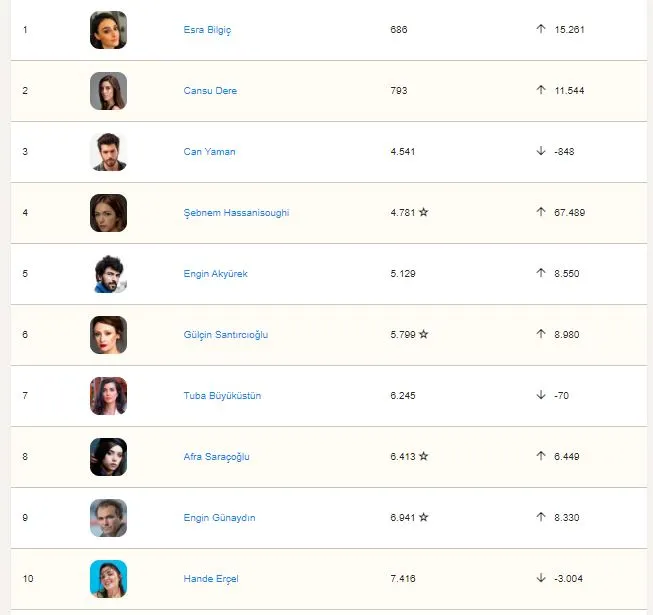Open Şebnem Hassanisoughi profile link
The width and height of the screenshot is (653, 615).
tap(236, 213)
